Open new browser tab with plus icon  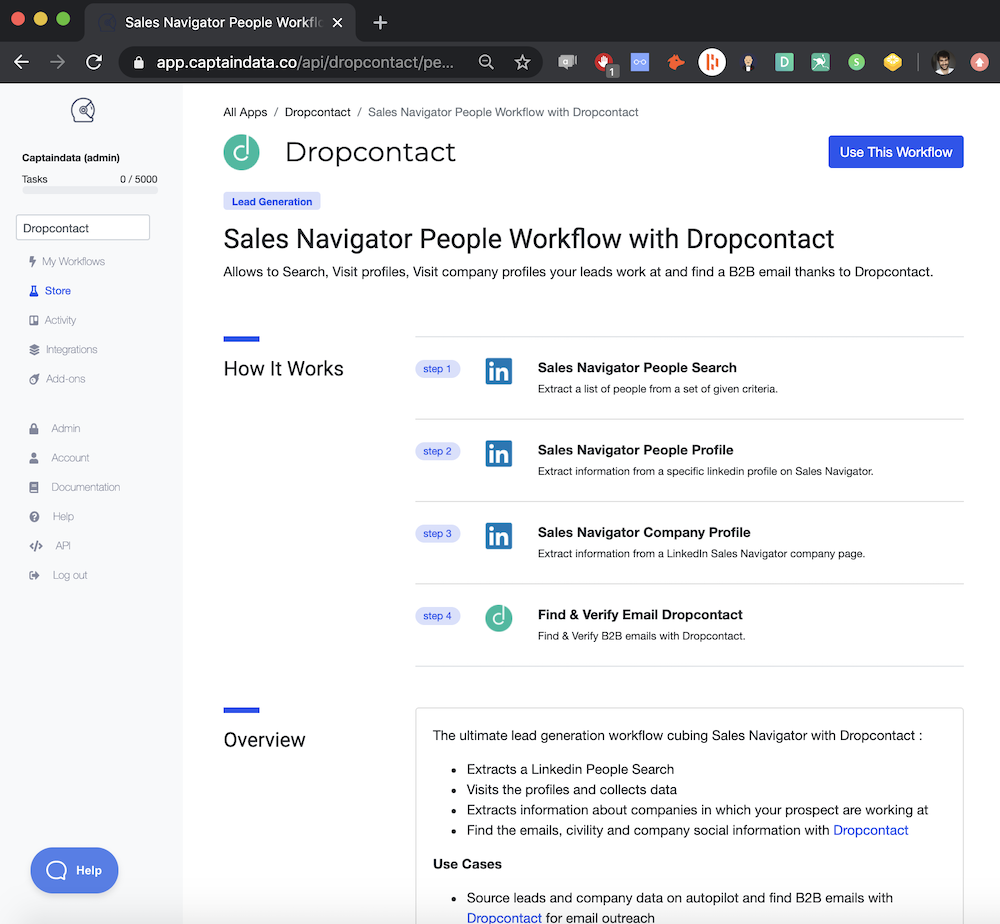coord(380,22)
